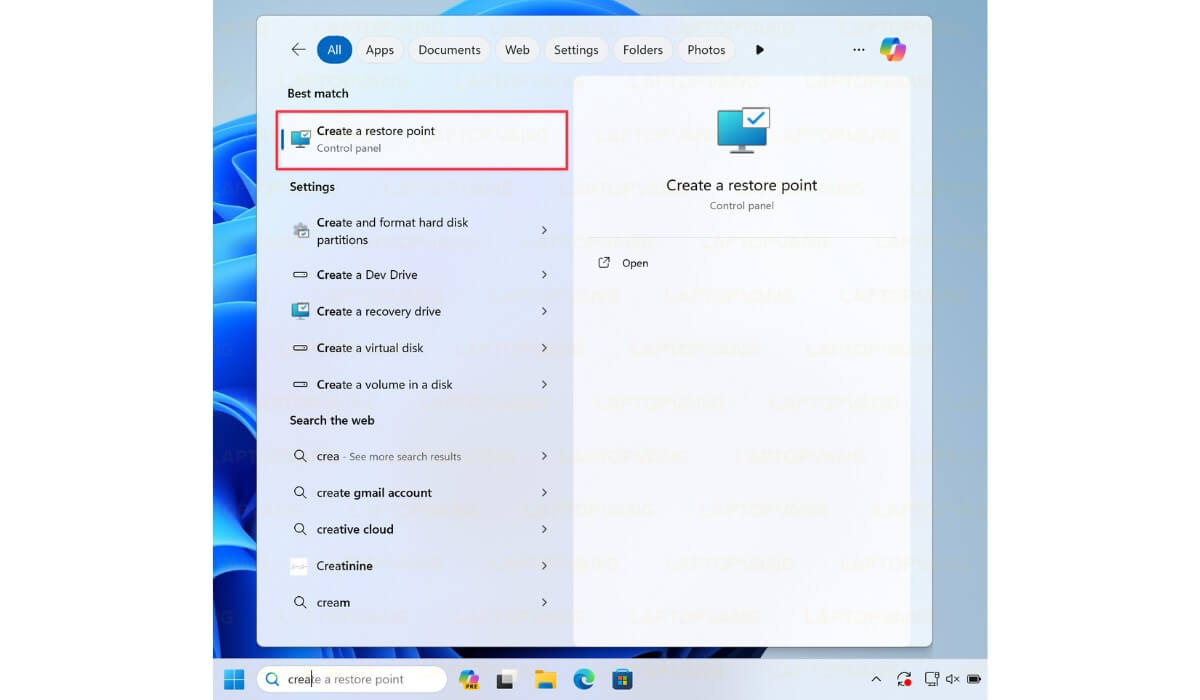Screen dimensions: 1200x700
Task: Click the large restore point icon in preview pane
Action: (x=743, y=130)
